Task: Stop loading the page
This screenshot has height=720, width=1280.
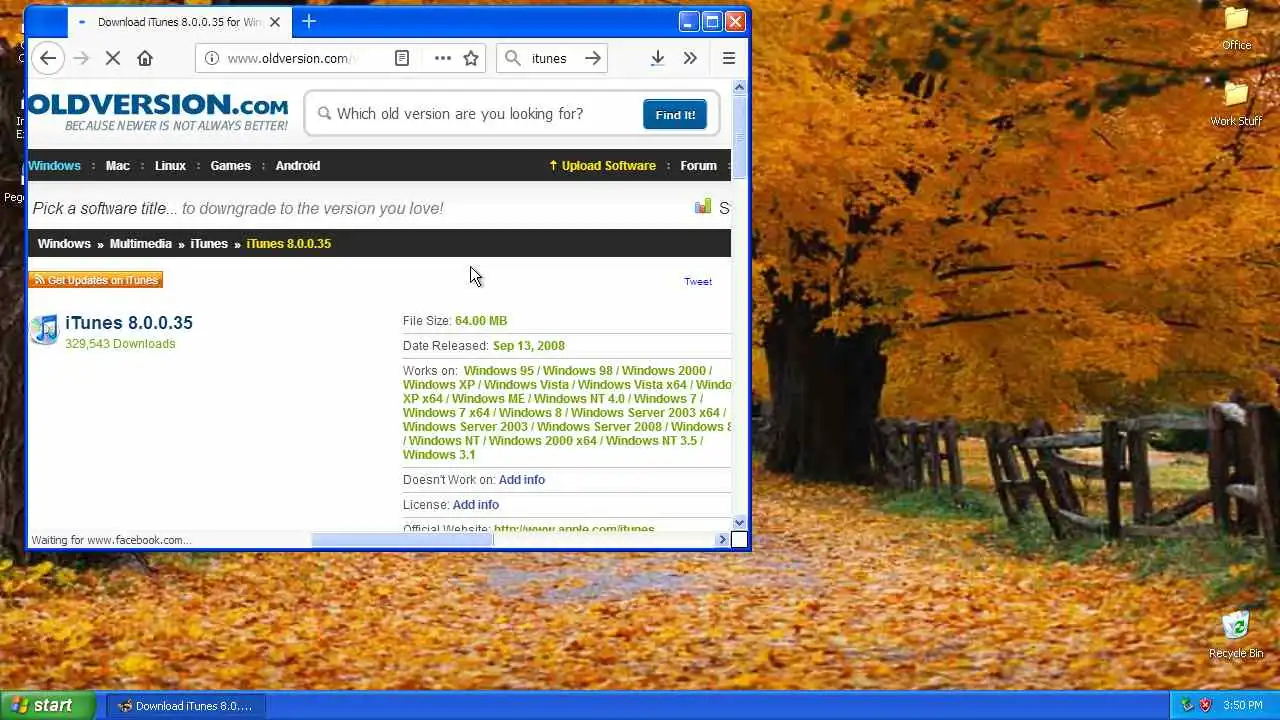Action: (x=112, y=58)
